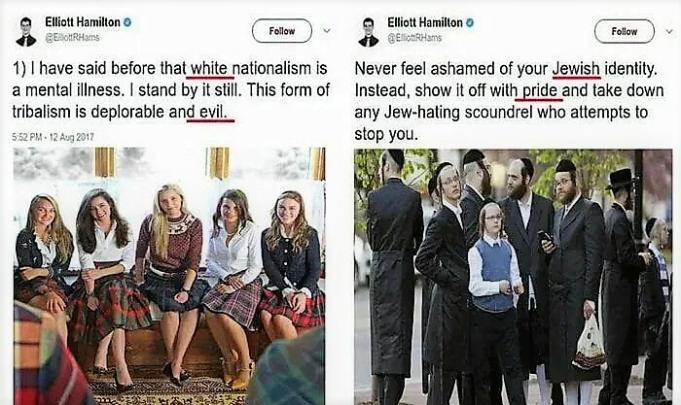681x405 pixels.
Task: Click the verified badge on the left tweet
Action: [x=127, y=22]
